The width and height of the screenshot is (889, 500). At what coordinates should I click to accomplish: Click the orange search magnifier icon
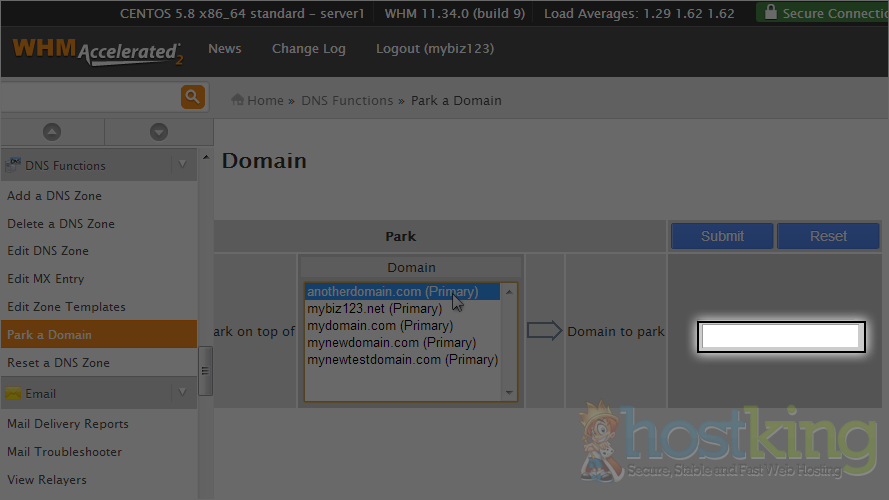click(192, 97)
